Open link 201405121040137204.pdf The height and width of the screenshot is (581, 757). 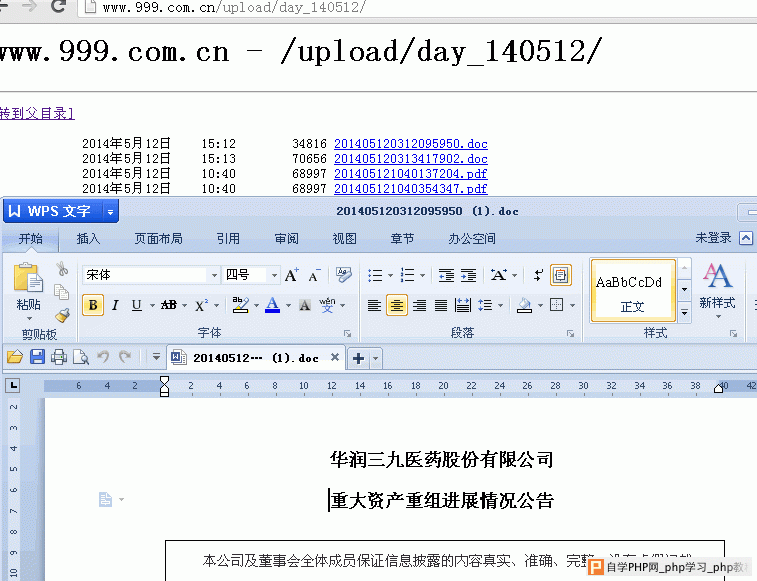pos(411,174)
